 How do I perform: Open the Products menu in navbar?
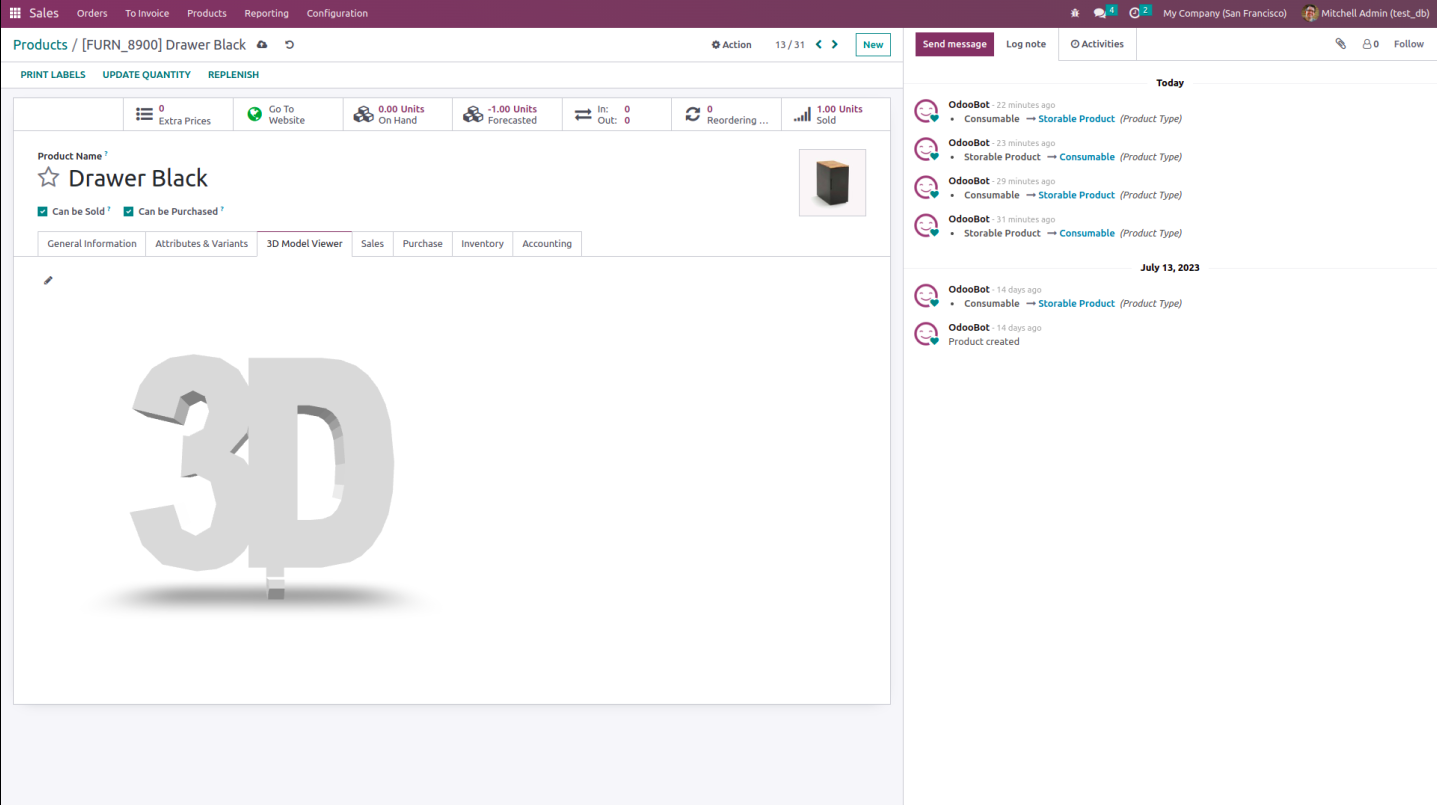207,13
